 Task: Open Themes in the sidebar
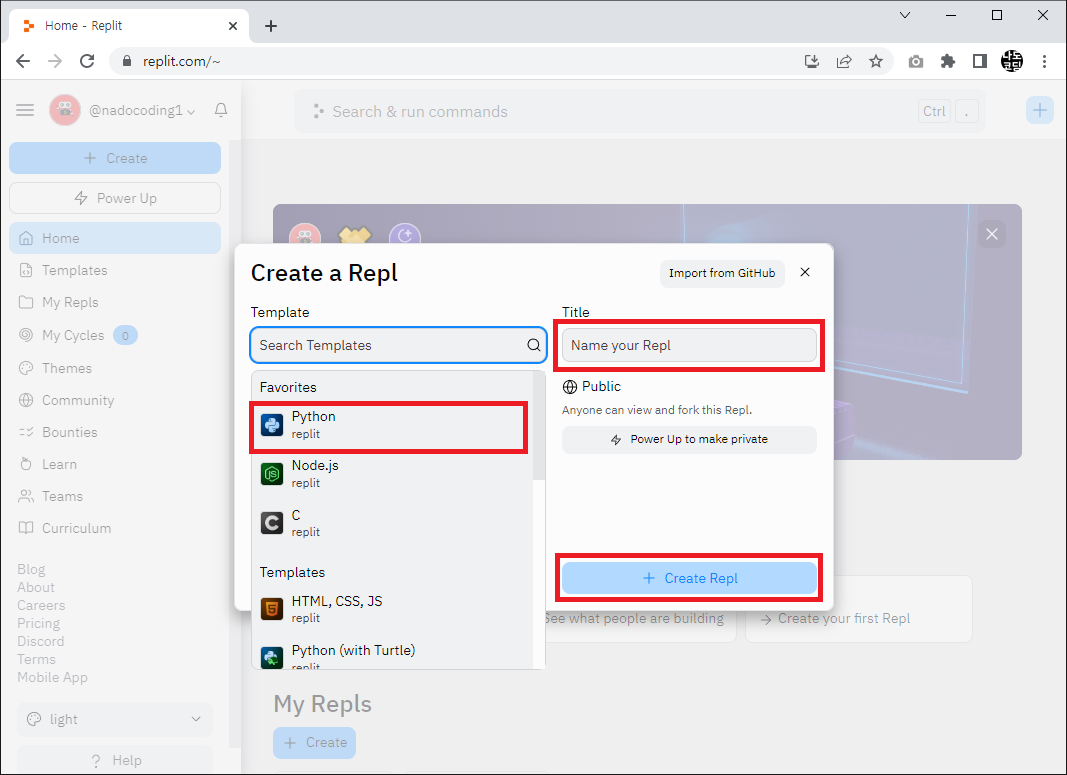(x=115, y=368)
